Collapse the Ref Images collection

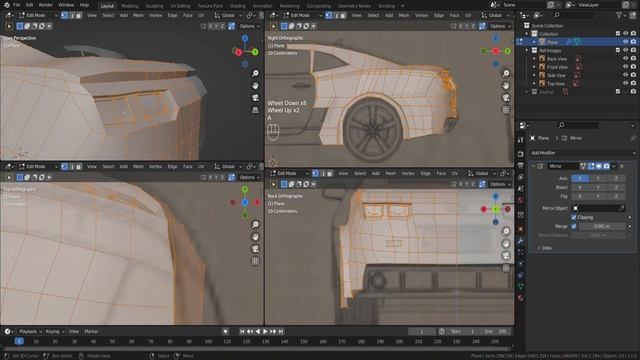tap(527, 51)
